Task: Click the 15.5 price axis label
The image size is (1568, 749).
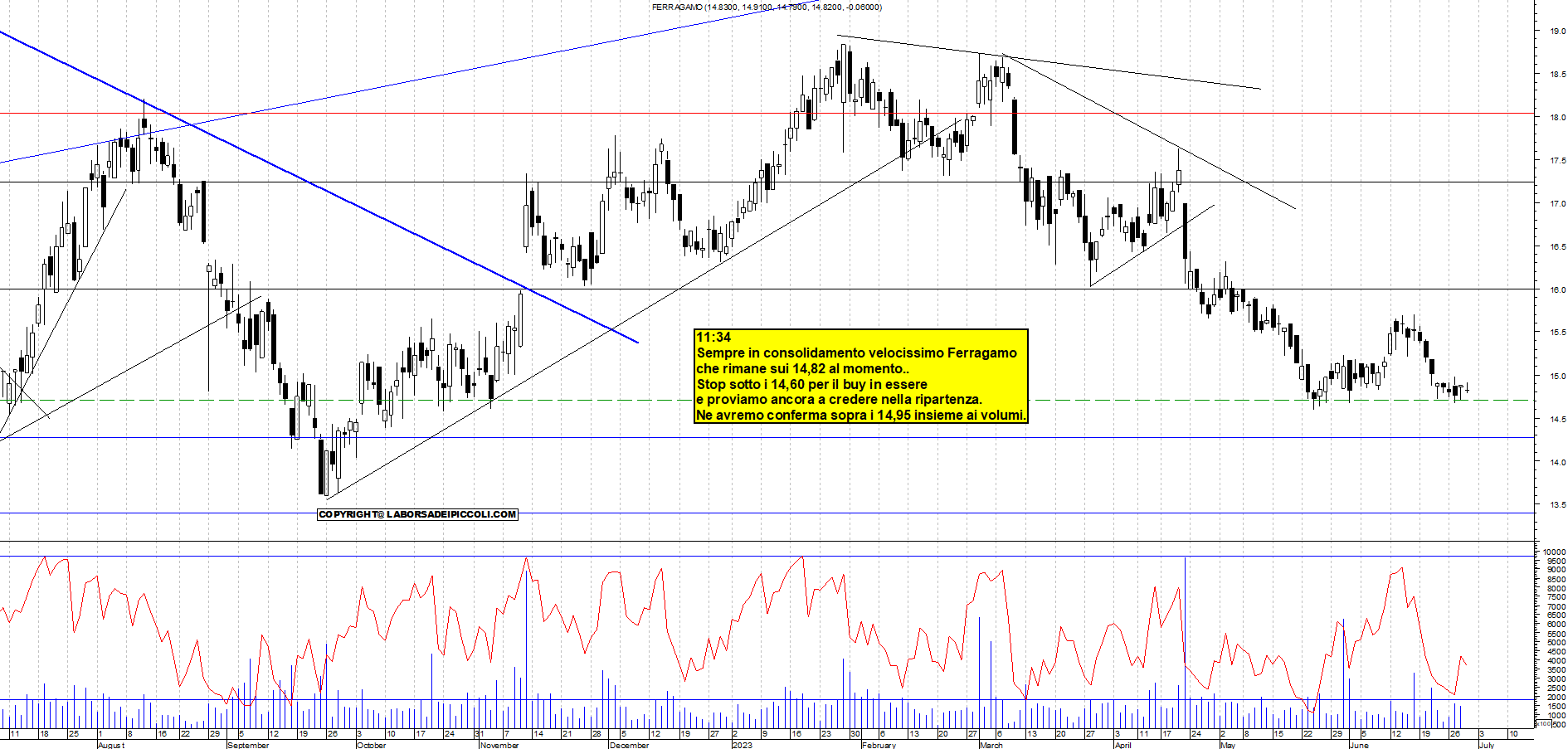Action: point(1557,333)
